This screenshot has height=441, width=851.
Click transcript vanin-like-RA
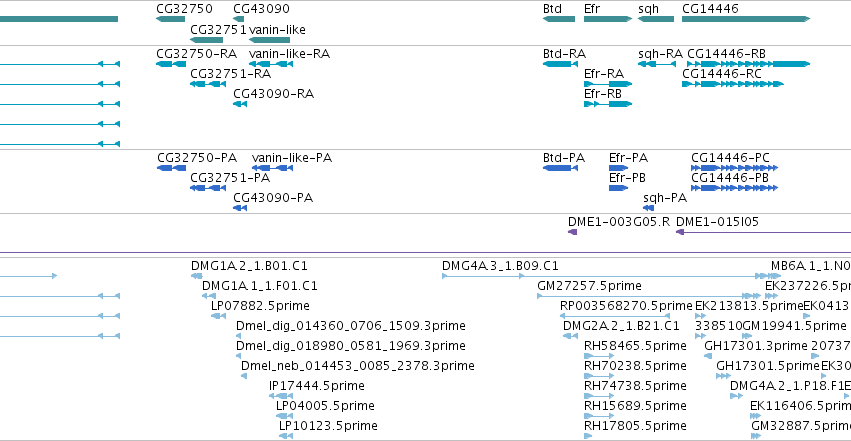tap(271, 64)
